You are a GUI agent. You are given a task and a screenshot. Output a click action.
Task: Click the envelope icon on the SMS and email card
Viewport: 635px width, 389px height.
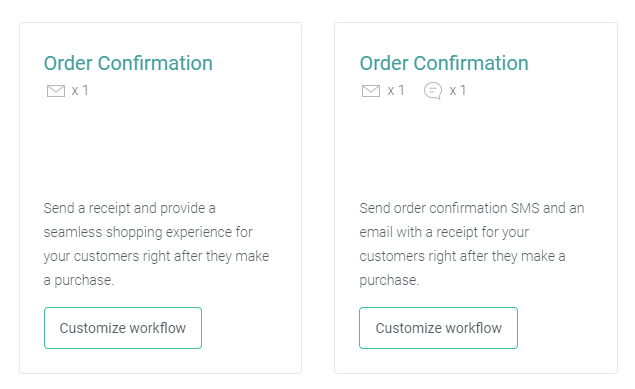(371, 91)
